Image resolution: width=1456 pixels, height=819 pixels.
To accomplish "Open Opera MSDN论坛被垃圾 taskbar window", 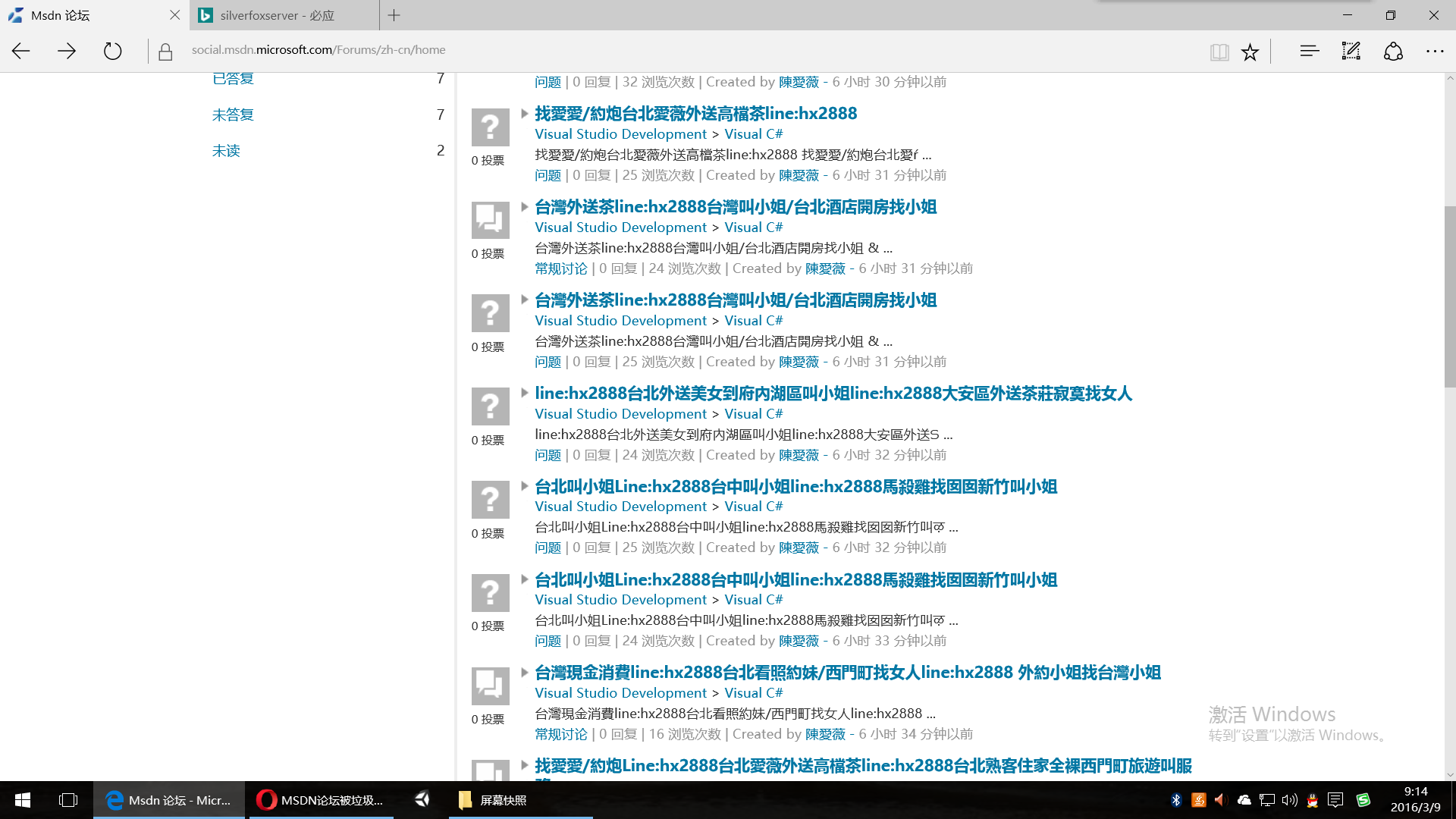I will point(322,800).
